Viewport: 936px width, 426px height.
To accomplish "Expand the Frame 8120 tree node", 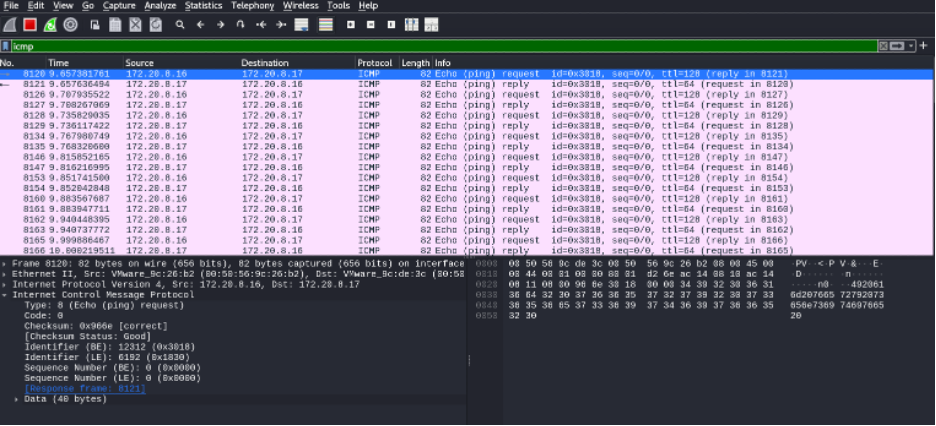I will (x=4, y=264).
